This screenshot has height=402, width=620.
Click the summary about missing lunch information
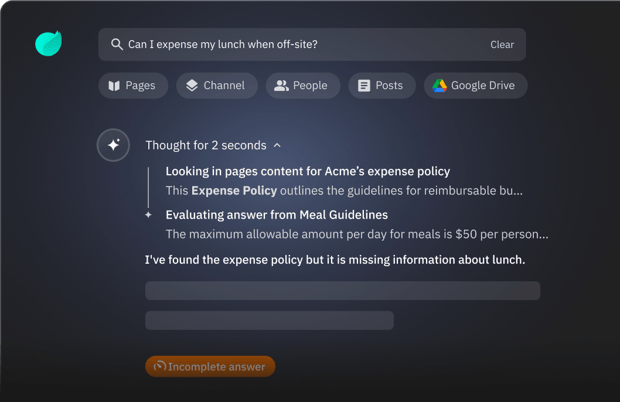click(335, 260)
